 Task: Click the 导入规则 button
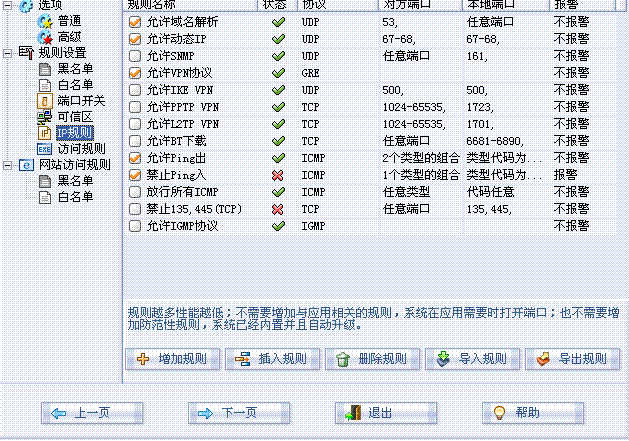point(473,359)
